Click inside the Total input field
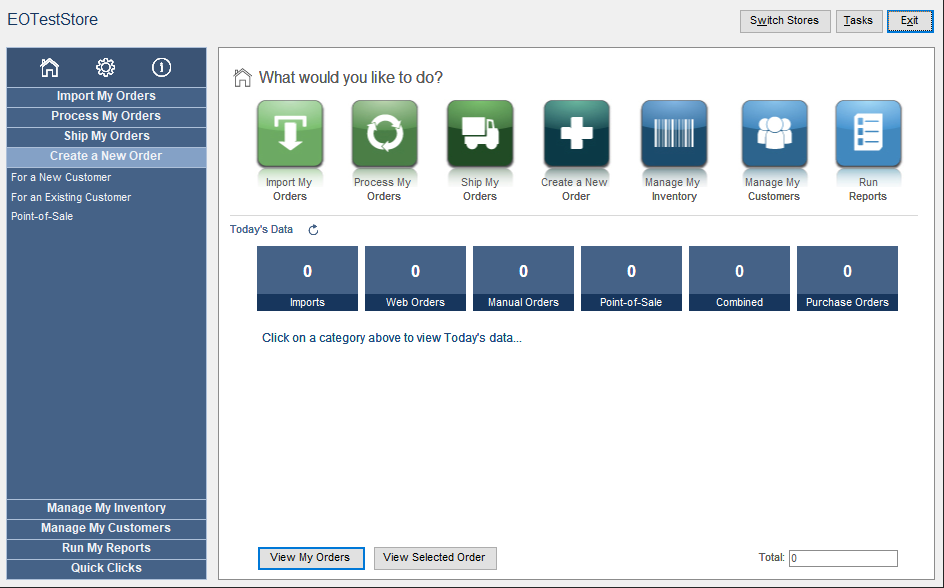The image size is (944, 588). click(843, 558)
